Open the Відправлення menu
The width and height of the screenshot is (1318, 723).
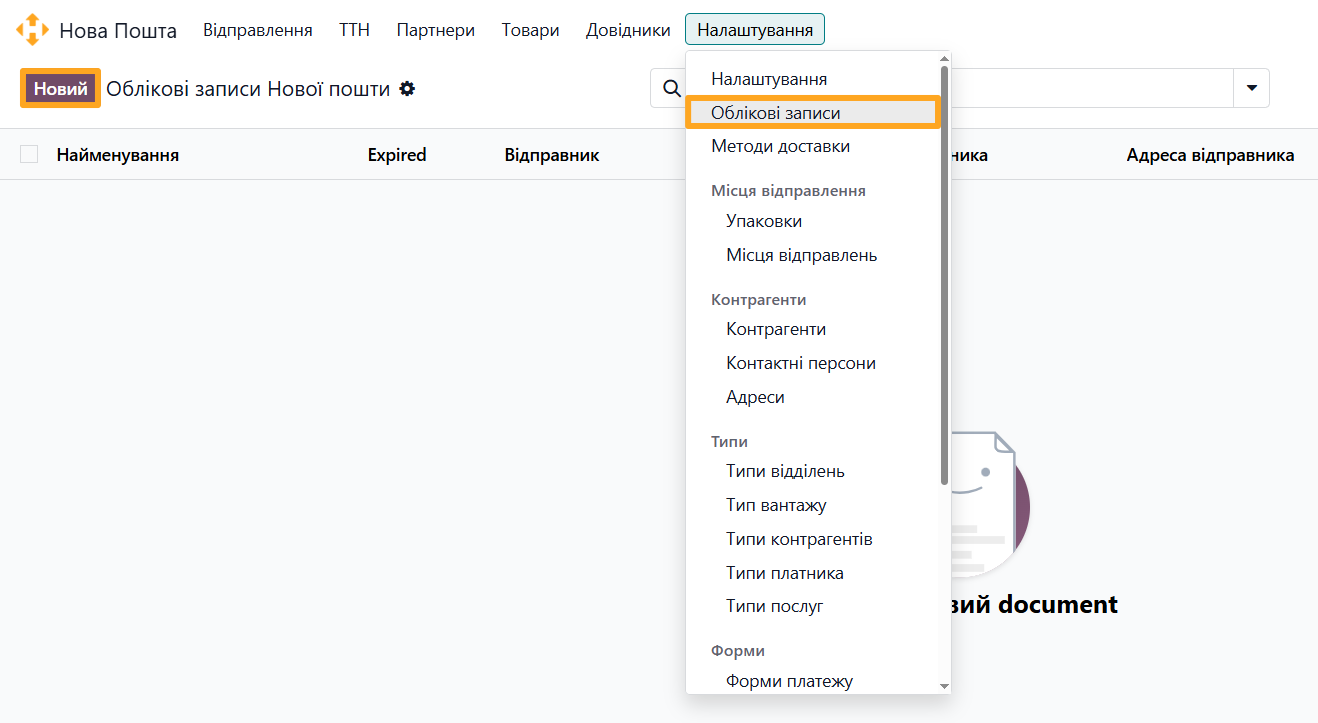[258, 30]
